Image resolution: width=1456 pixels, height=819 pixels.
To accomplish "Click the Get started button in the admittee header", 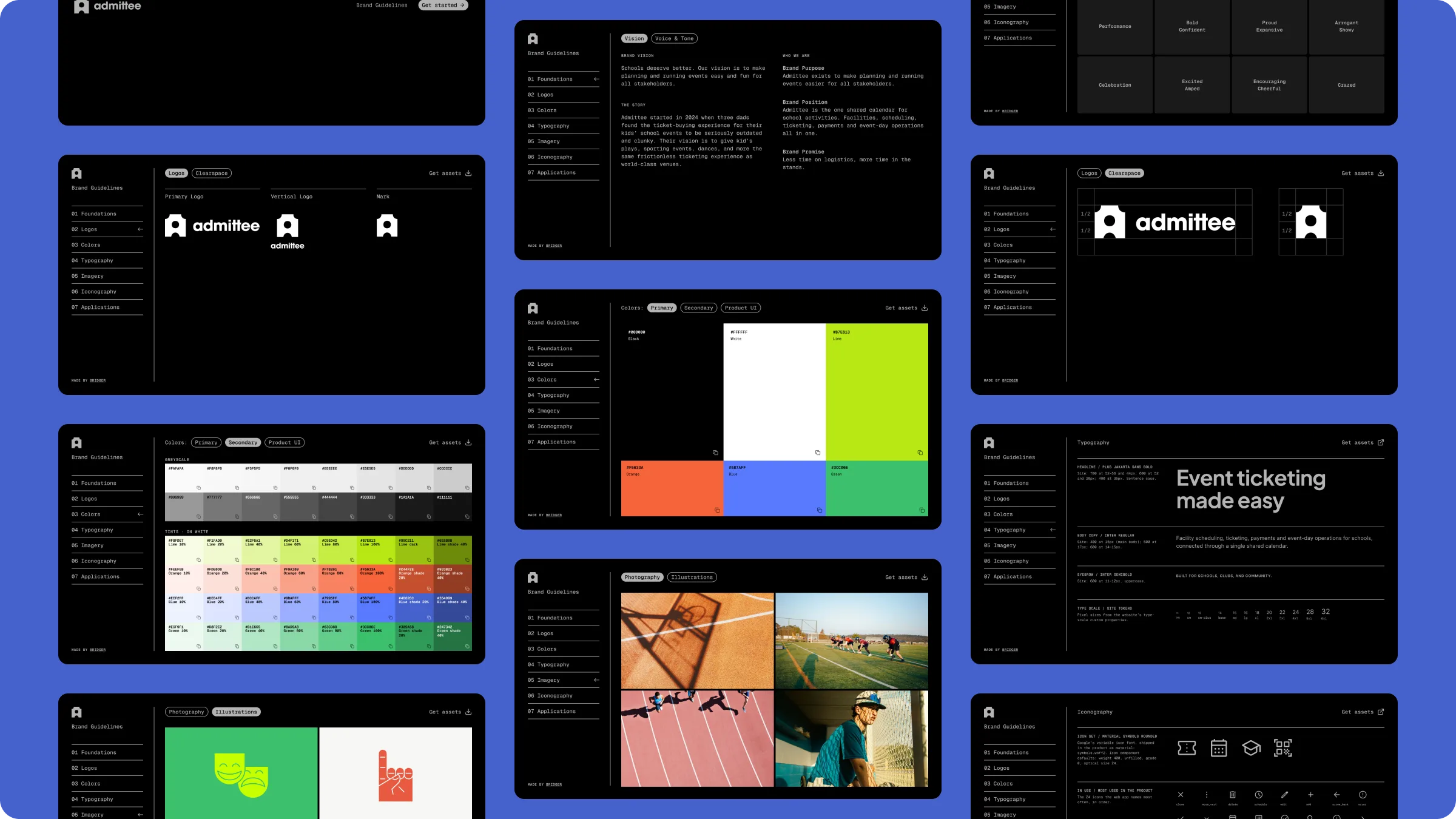I will tap(443, 5).
